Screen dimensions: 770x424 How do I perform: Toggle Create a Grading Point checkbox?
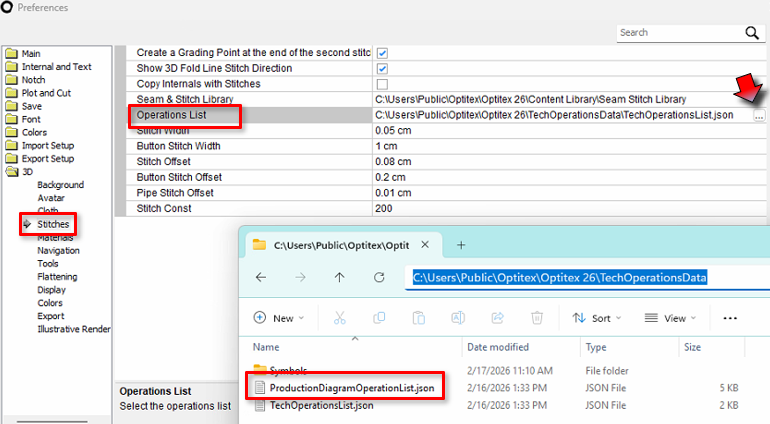coord(382,52)
